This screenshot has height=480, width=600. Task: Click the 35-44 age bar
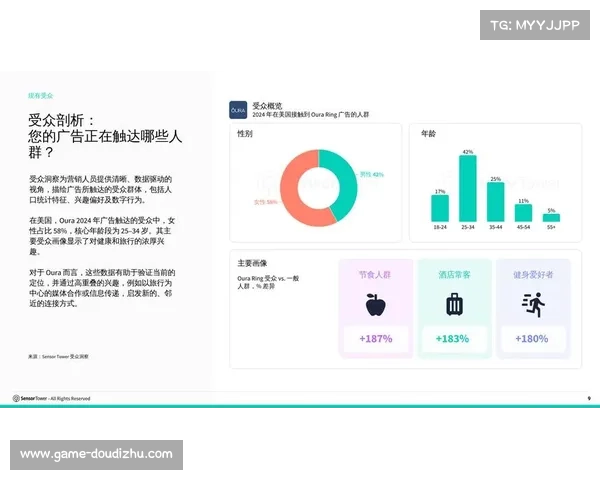coord(496,202)
